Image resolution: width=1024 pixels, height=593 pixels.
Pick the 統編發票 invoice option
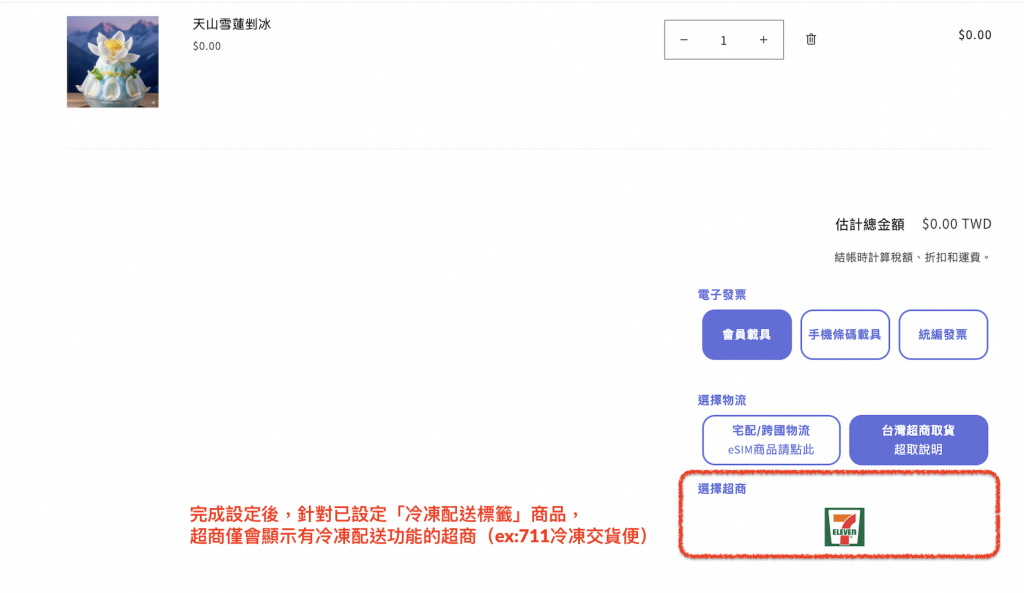(x=943, y=335)
